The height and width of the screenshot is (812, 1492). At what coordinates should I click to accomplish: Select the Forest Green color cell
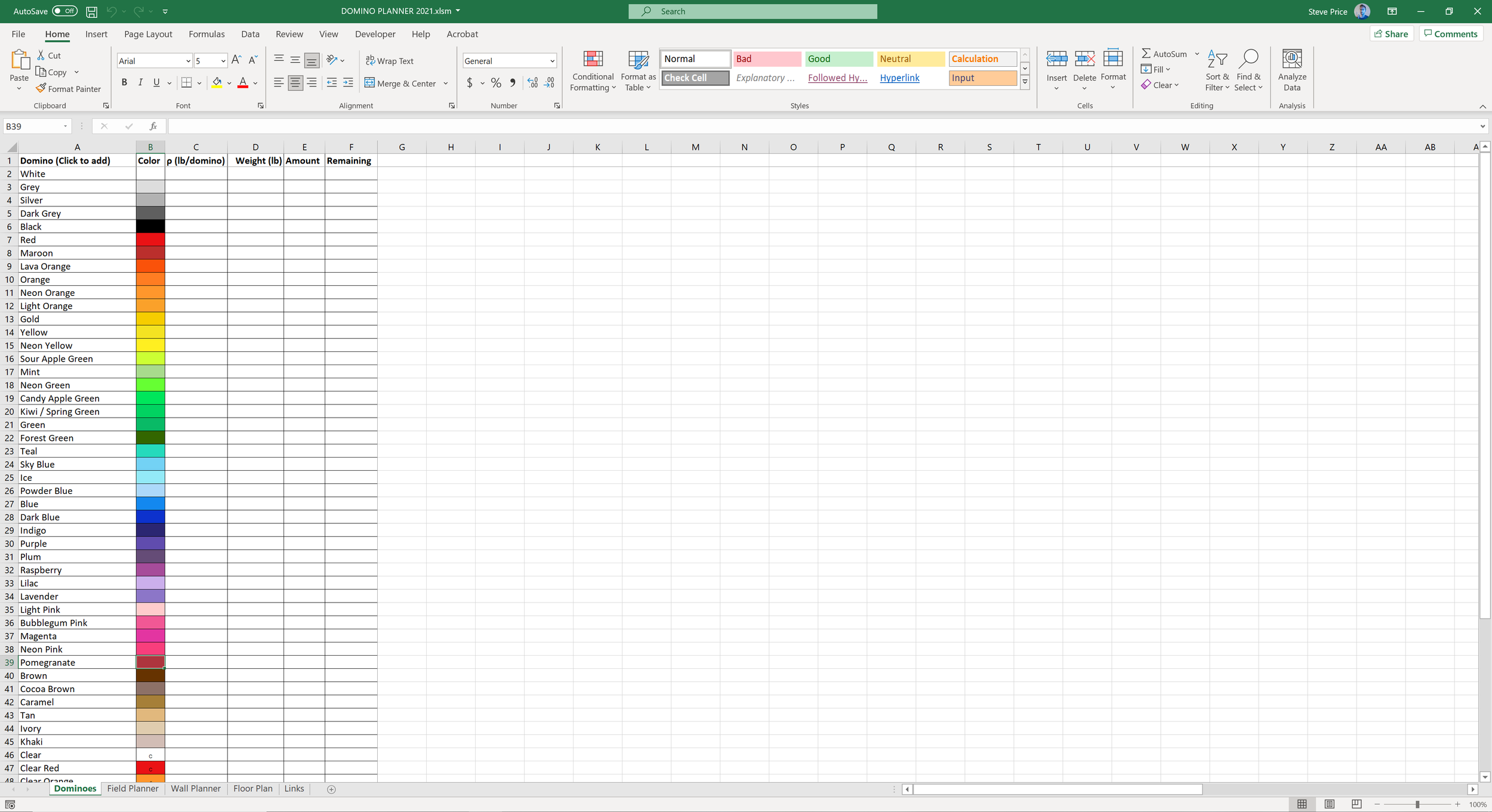pos(150,438)
